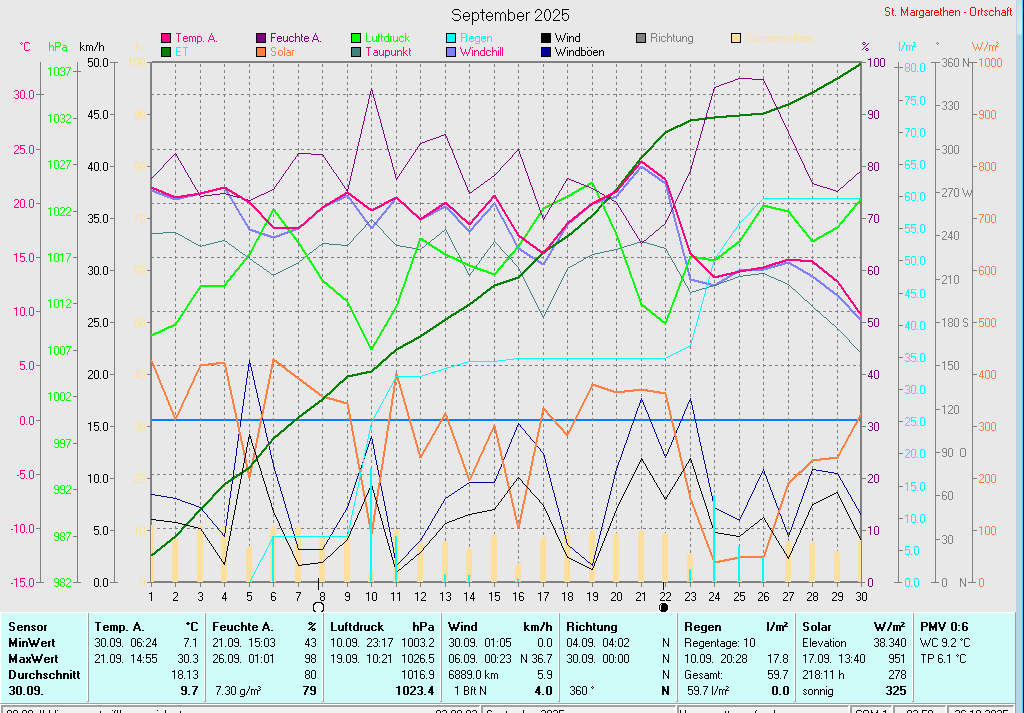
Task: Select the gray Richtung legend marker
Action: 641,38
